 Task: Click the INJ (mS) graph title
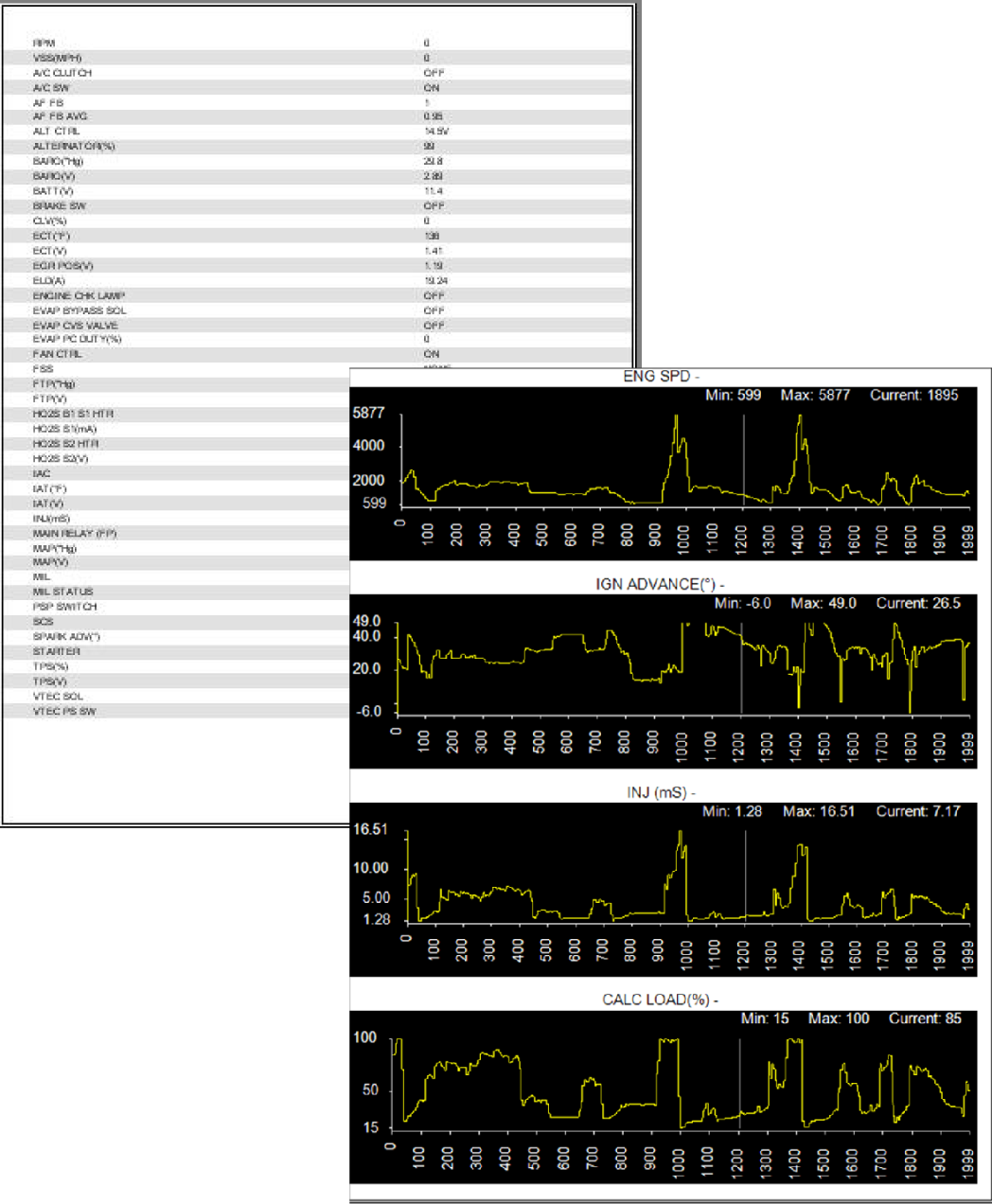pyautogui.click(x=661, y=792)
